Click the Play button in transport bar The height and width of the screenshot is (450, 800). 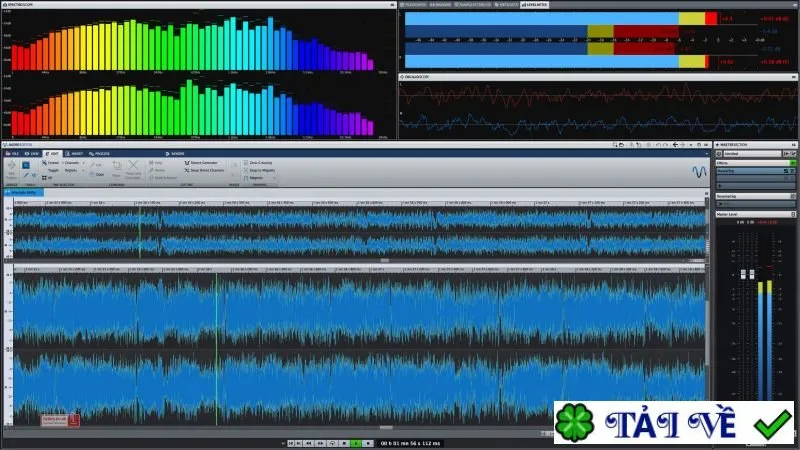pyautogui.click(x=356, y=443)
